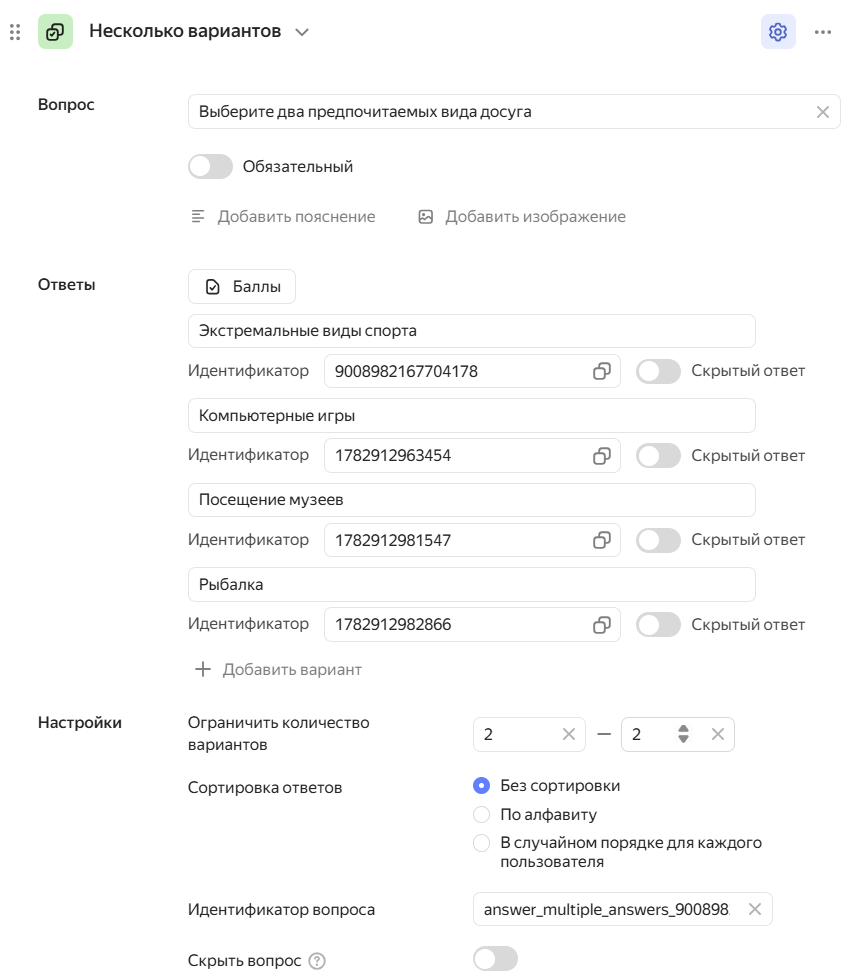Copy identifier 1782912982866
Viewport: 854px width, 974px height.
click(601, 625)
